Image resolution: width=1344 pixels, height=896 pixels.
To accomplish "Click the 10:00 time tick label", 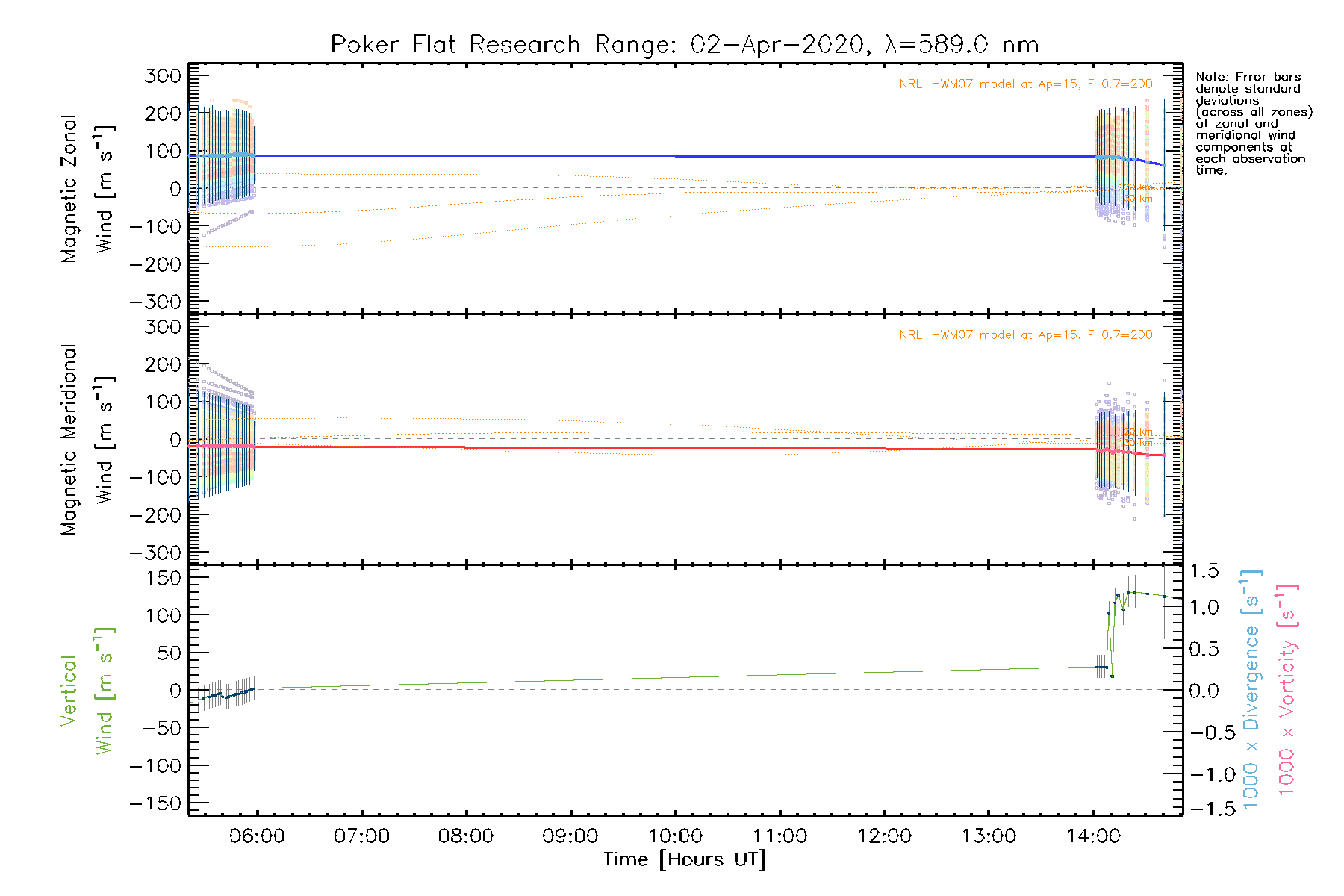I will coord(676,836).
